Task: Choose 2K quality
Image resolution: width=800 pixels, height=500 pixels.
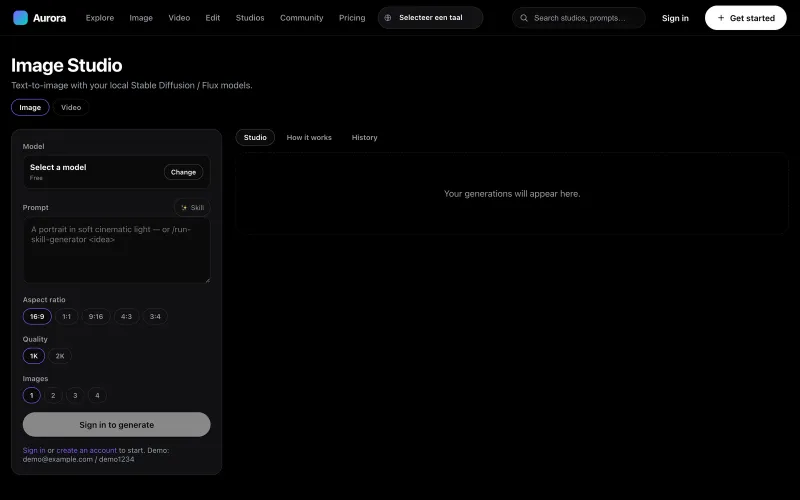Action: (60, 356)
